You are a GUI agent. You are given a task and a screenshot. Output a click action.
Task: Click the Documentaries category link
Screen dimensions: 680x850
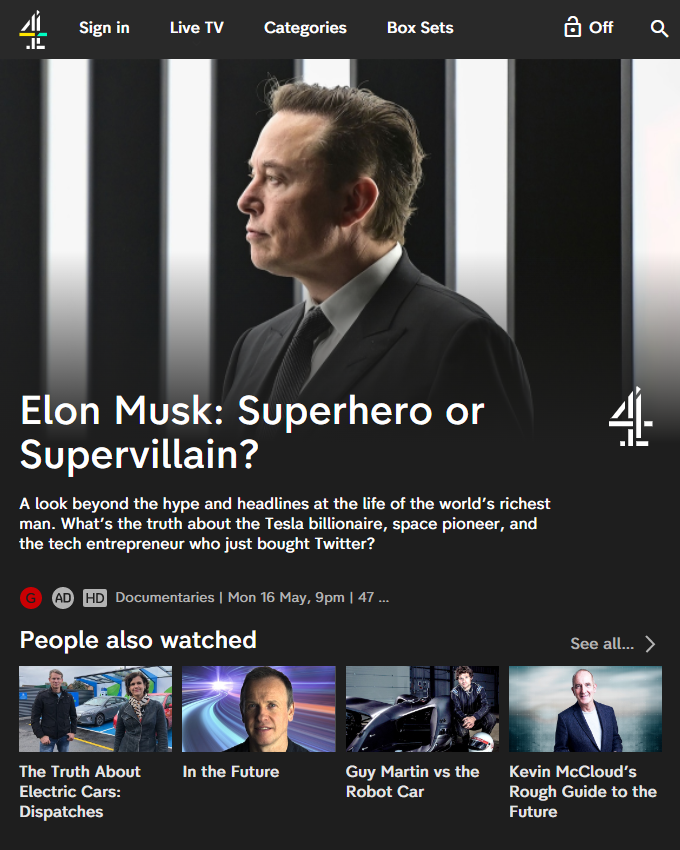point(165,597)
